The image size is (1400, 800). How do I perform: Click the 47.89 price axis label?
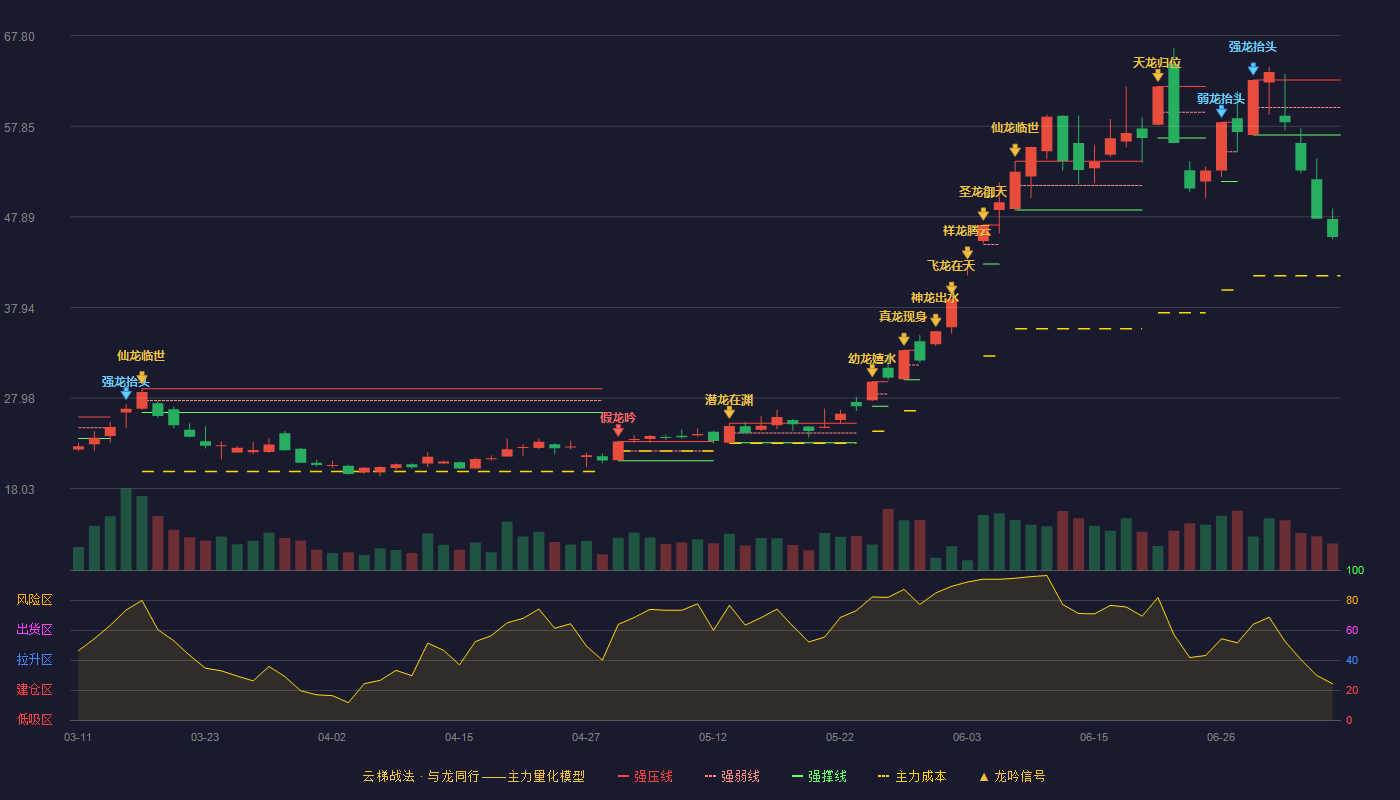click(x=19, y=218)
